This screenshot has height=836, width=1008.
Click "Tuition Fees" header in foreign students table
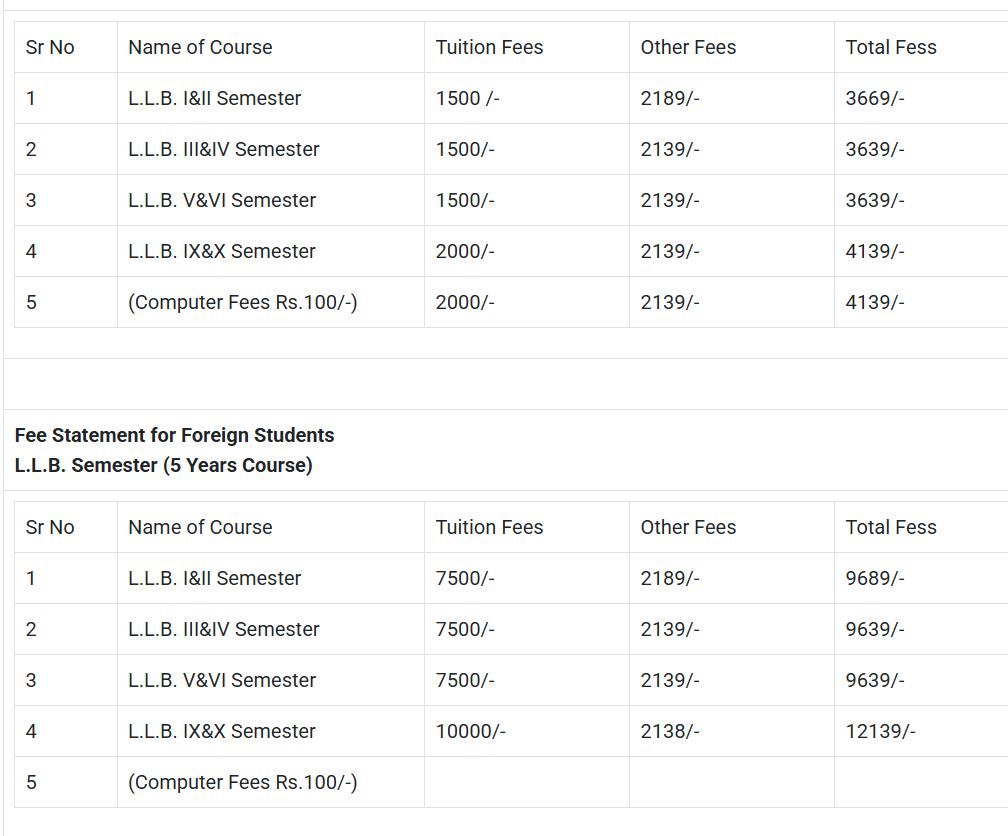[489, 527]
